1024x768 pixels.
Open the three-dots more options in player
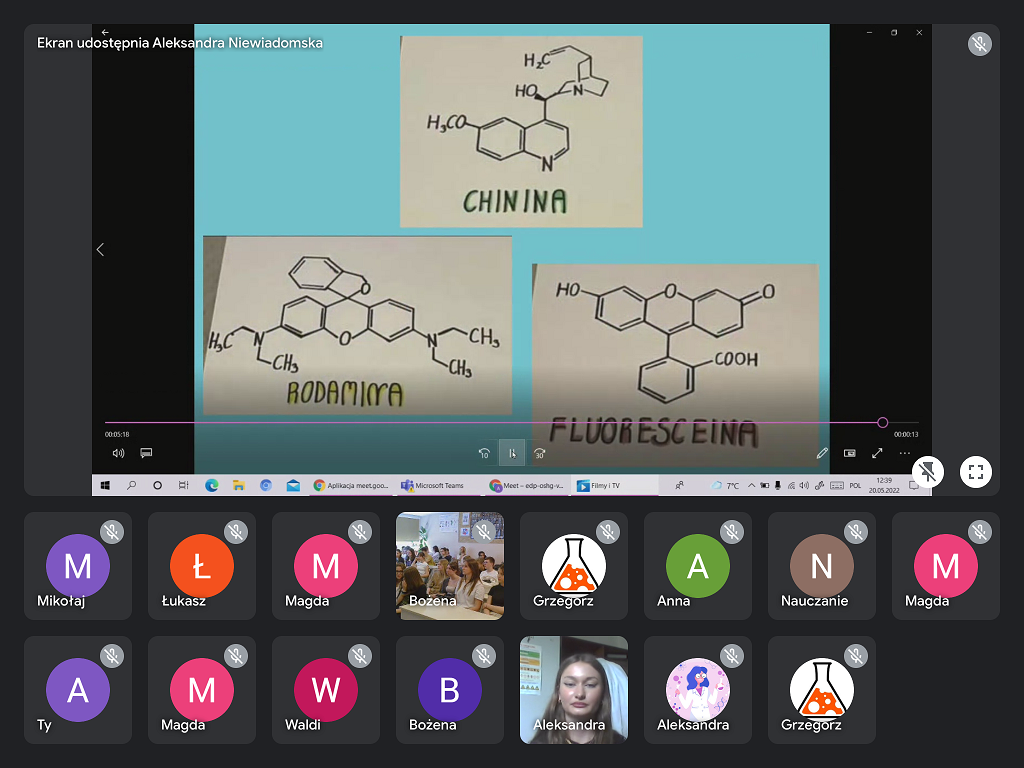pyautogui.click(x=905, y=453)
